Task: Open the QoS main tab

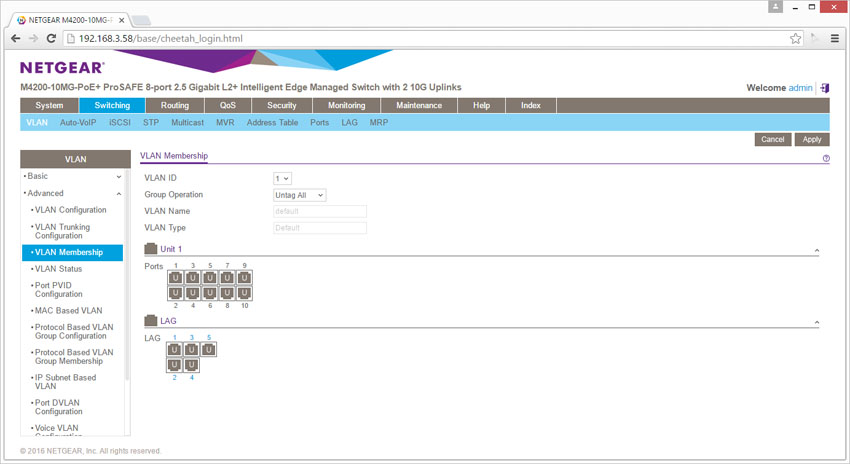Action: pyautogui.click(x=228, y=106)
